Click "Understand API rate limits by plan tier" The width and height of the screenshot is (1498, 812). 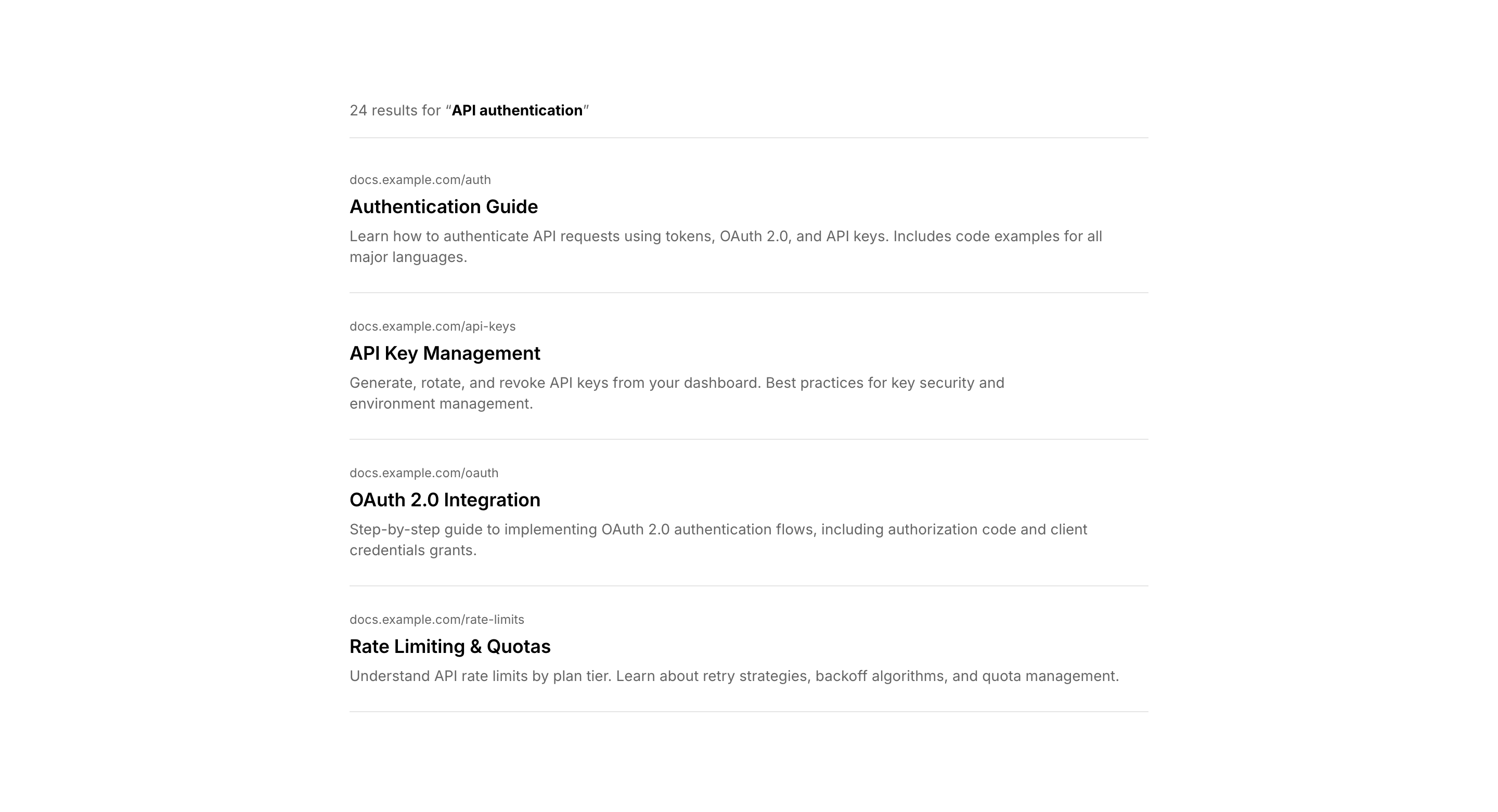tap(479, 676)
